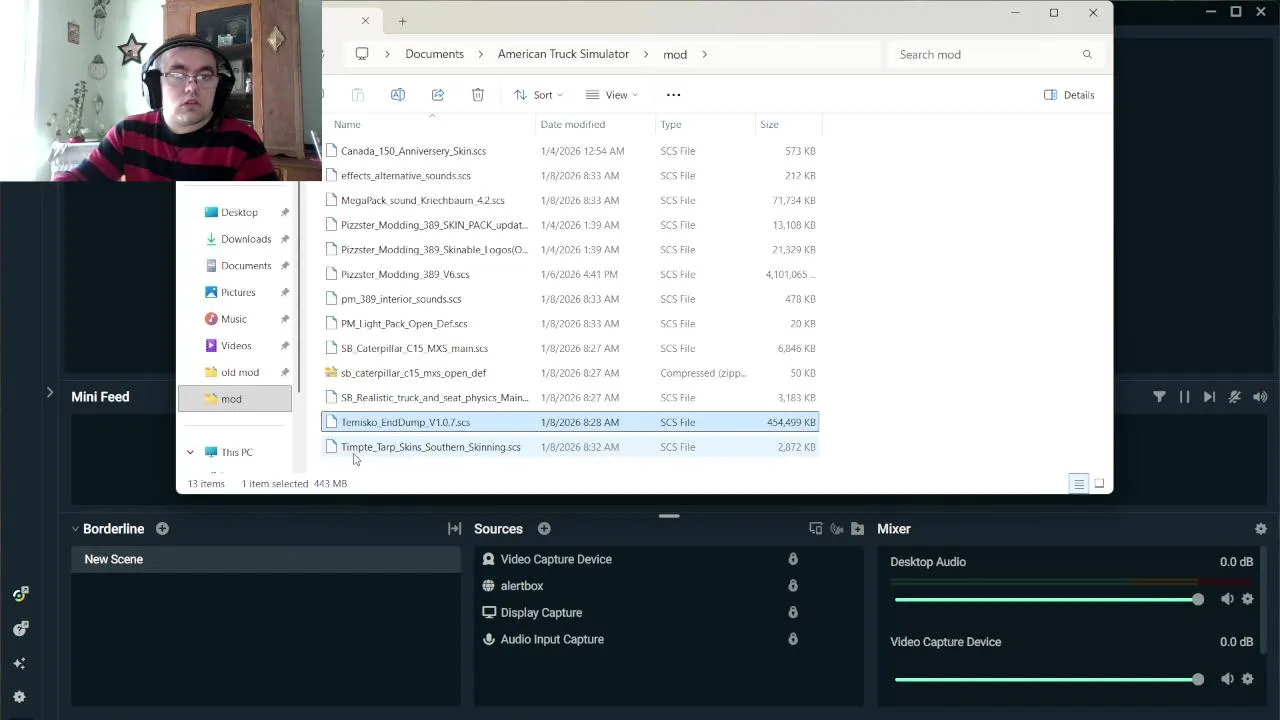Click the sparkle AI icon in left sidebar
The width and height of the screenshot is (1280, 720).
19,663
